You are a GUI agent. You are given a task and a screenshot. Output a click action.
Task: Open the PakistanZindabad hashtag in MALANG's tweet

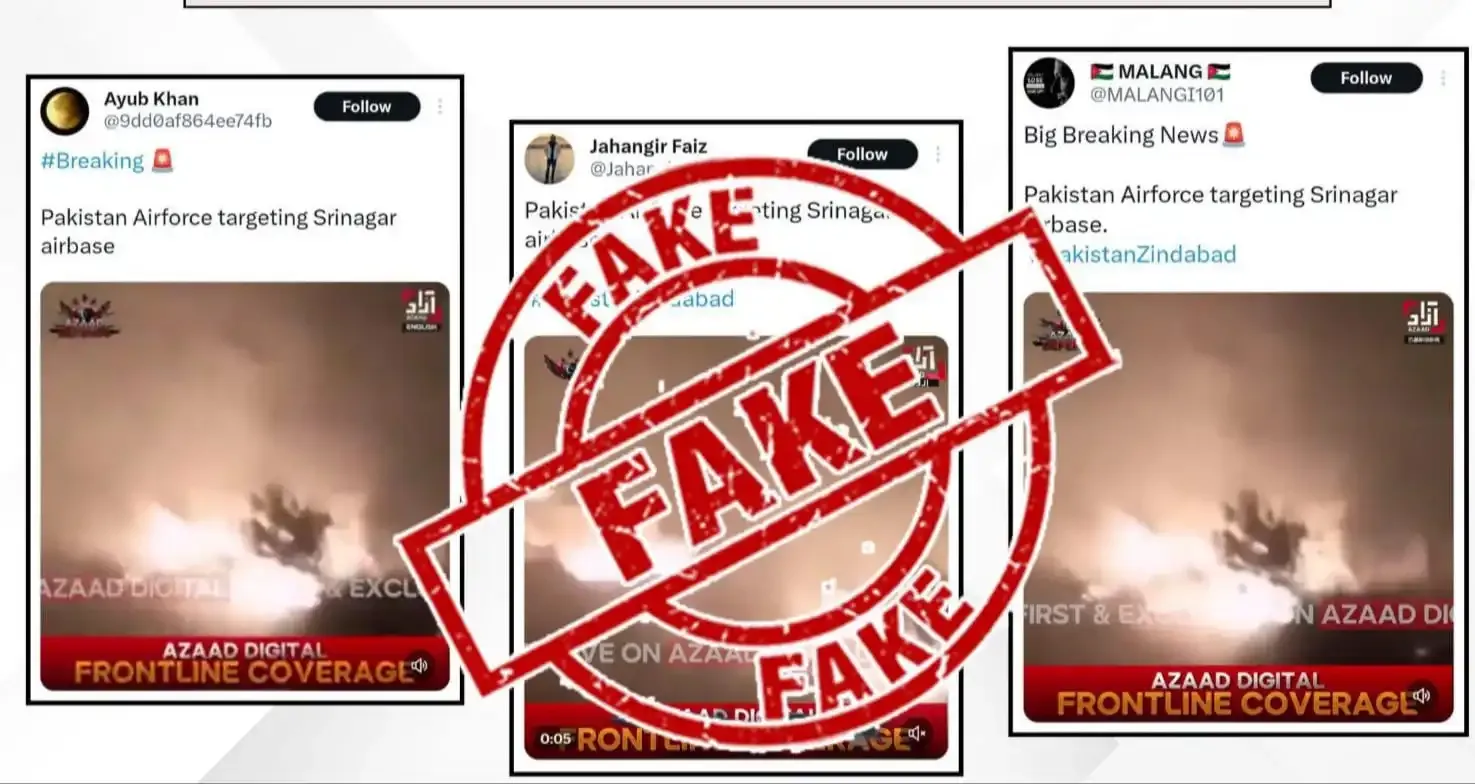coord(1135,254)
